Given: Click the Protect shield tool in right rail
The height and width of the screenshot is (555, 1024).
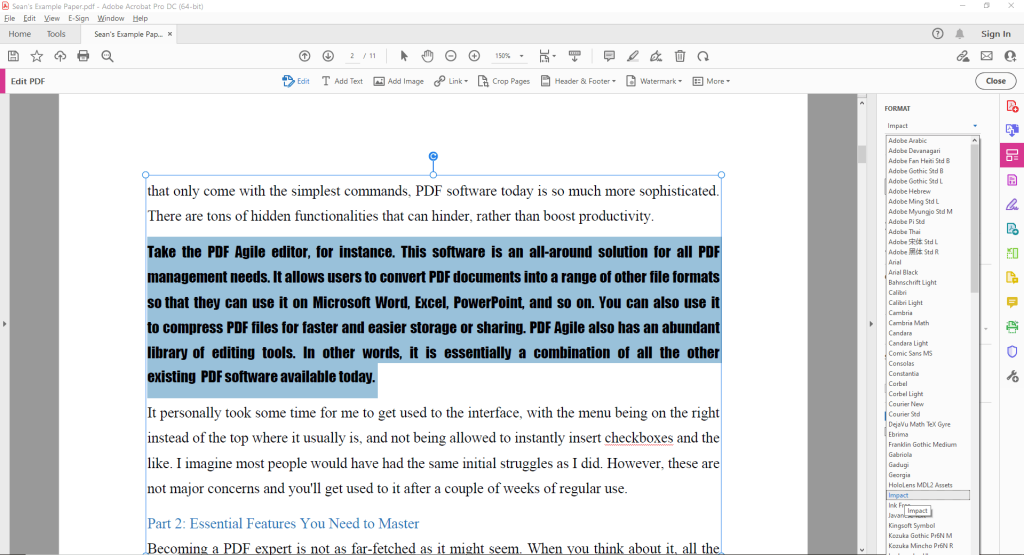Looking at the screenshot, I should (x=1012, y=351).
